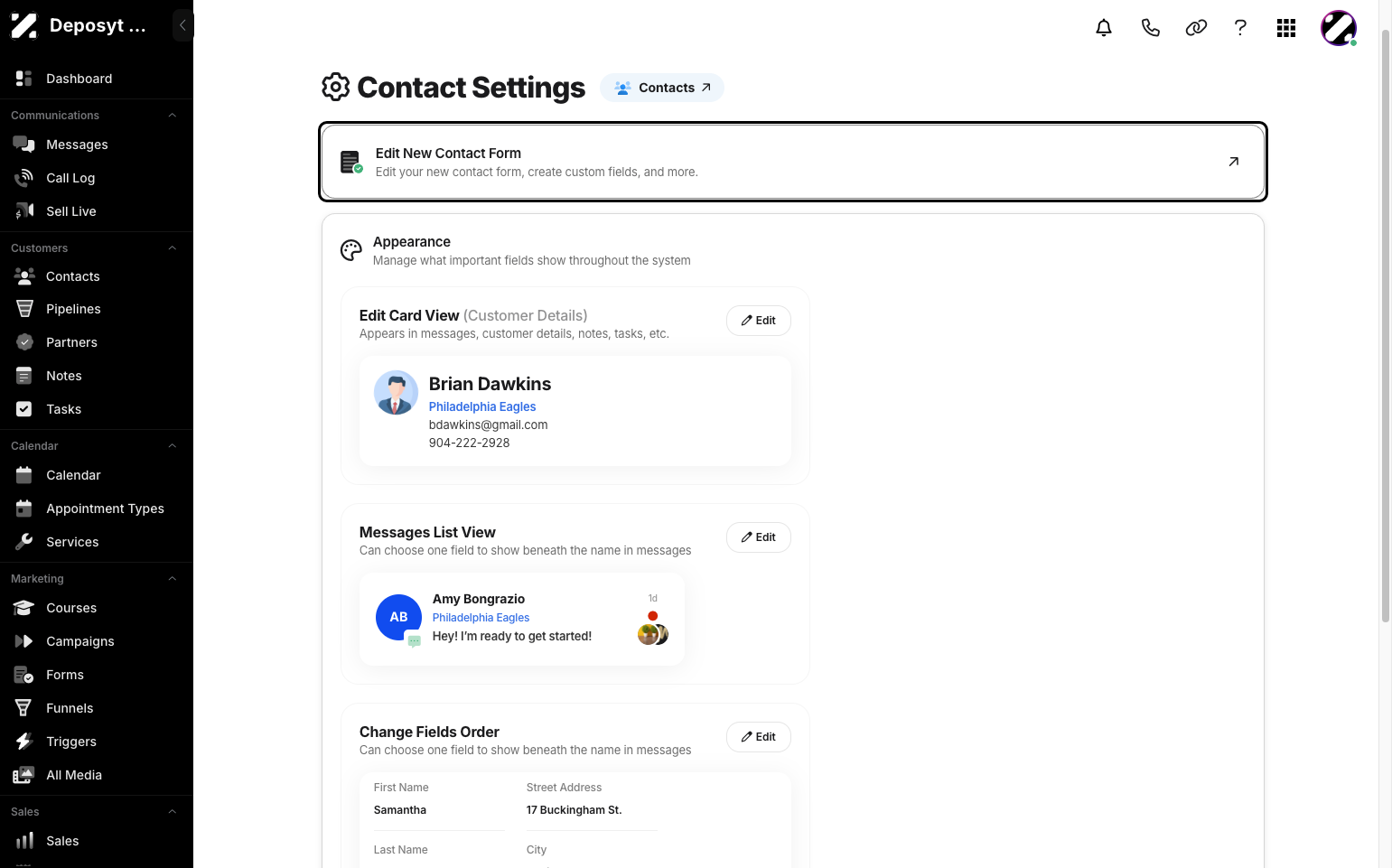Open the user profile avatar
The width and height of the screenshot is (1392, 868).
coord(1339,28)
